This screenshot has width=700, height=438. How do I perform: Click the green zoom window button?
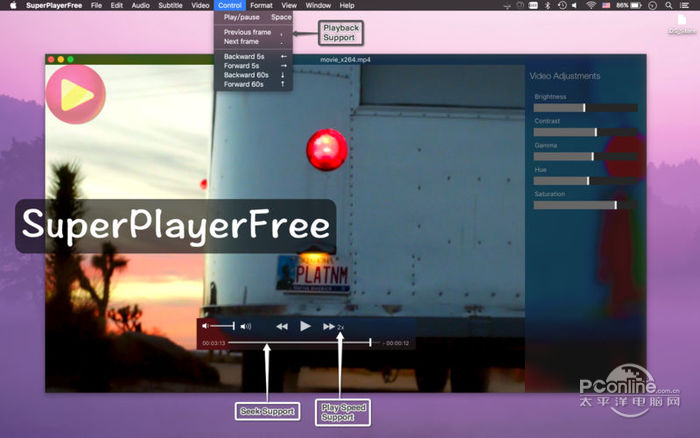[71, 59]
